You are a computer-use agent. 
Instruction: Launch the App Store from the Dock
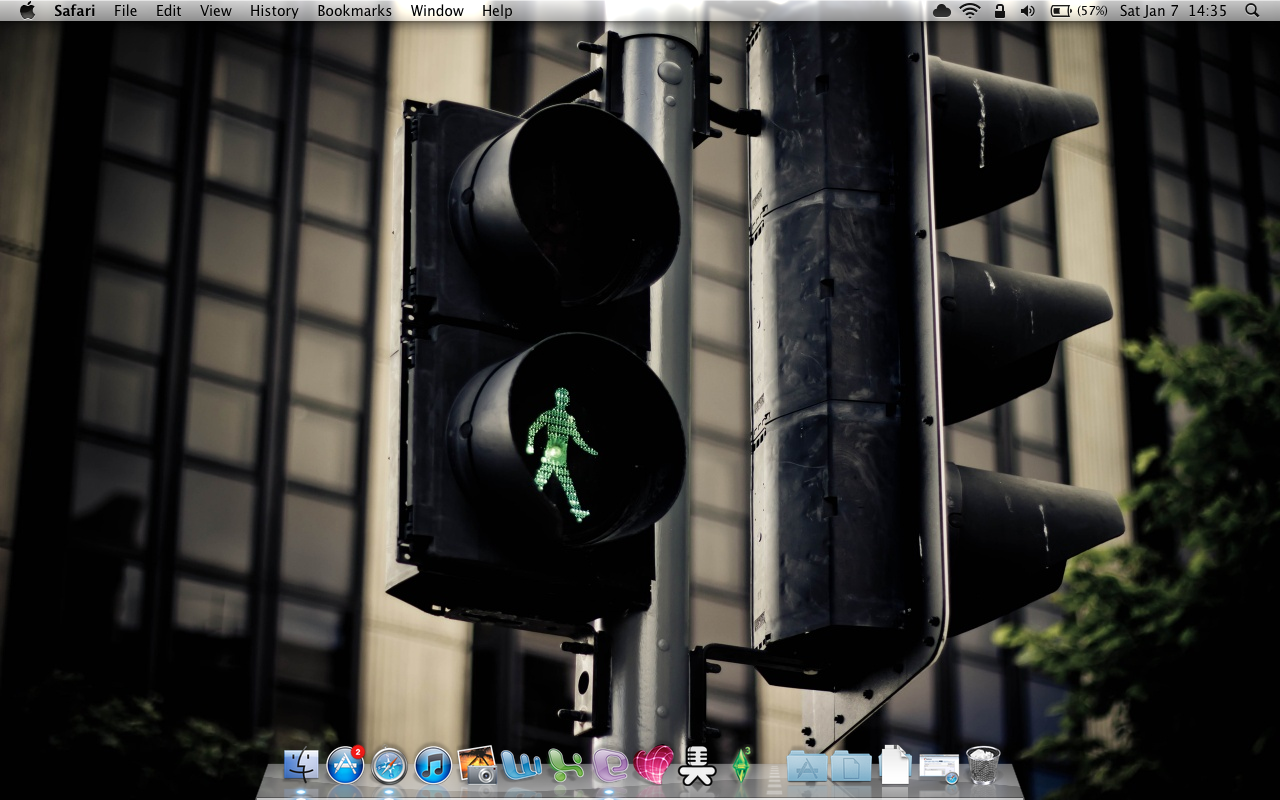point(345,766)
